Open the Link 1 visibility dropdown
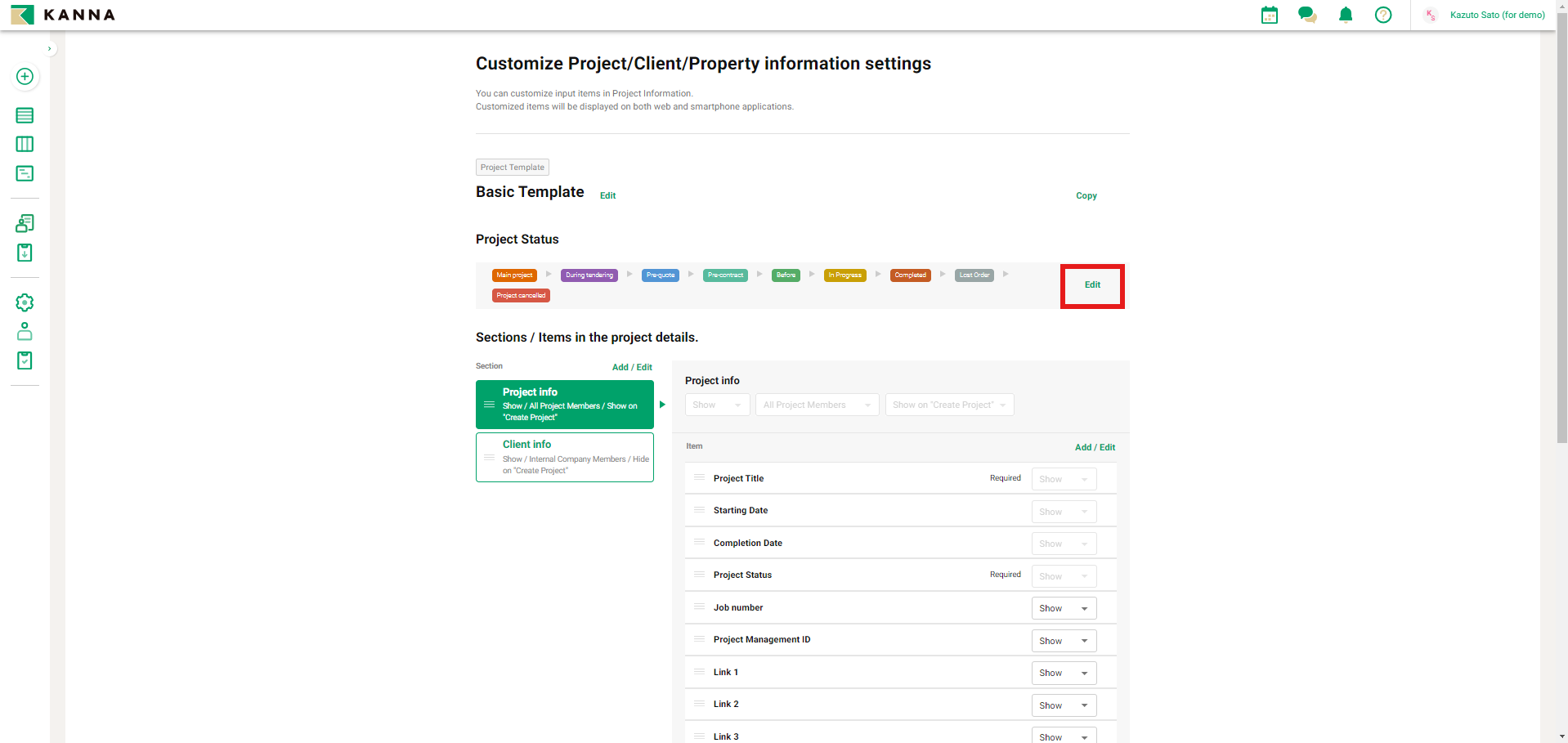 tap(1063, 673)
